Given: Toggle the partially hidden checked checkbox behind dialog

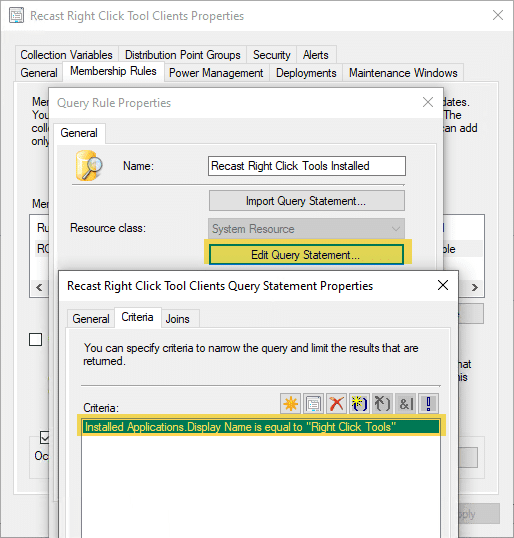Looking at the screenshot, I should pyautogui.click(x=45, y=437).
